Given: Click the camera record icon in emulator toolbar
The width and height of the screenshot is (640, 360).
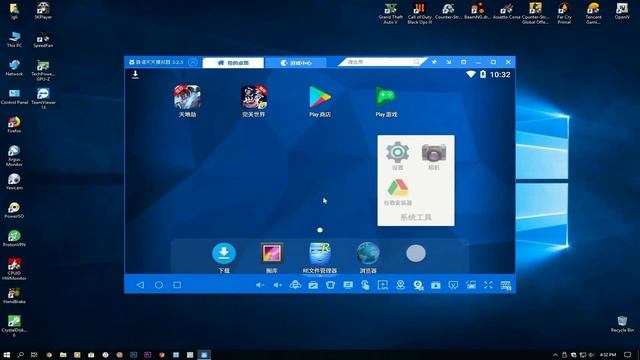Looking at the screenshot, I should pos(418,285).
